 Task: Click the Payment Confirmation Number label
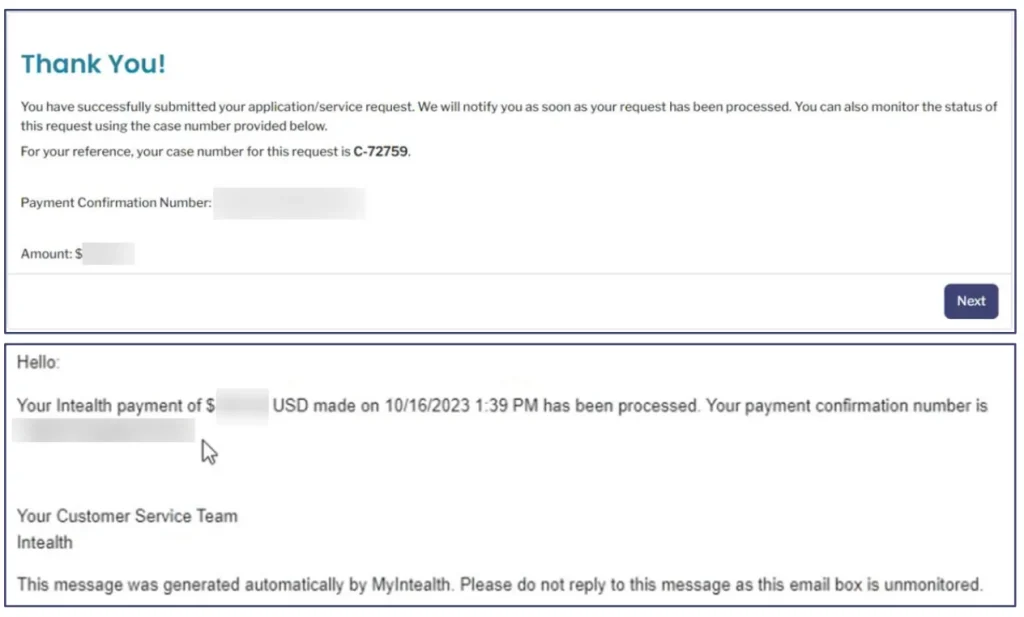(x=116, y=203)
